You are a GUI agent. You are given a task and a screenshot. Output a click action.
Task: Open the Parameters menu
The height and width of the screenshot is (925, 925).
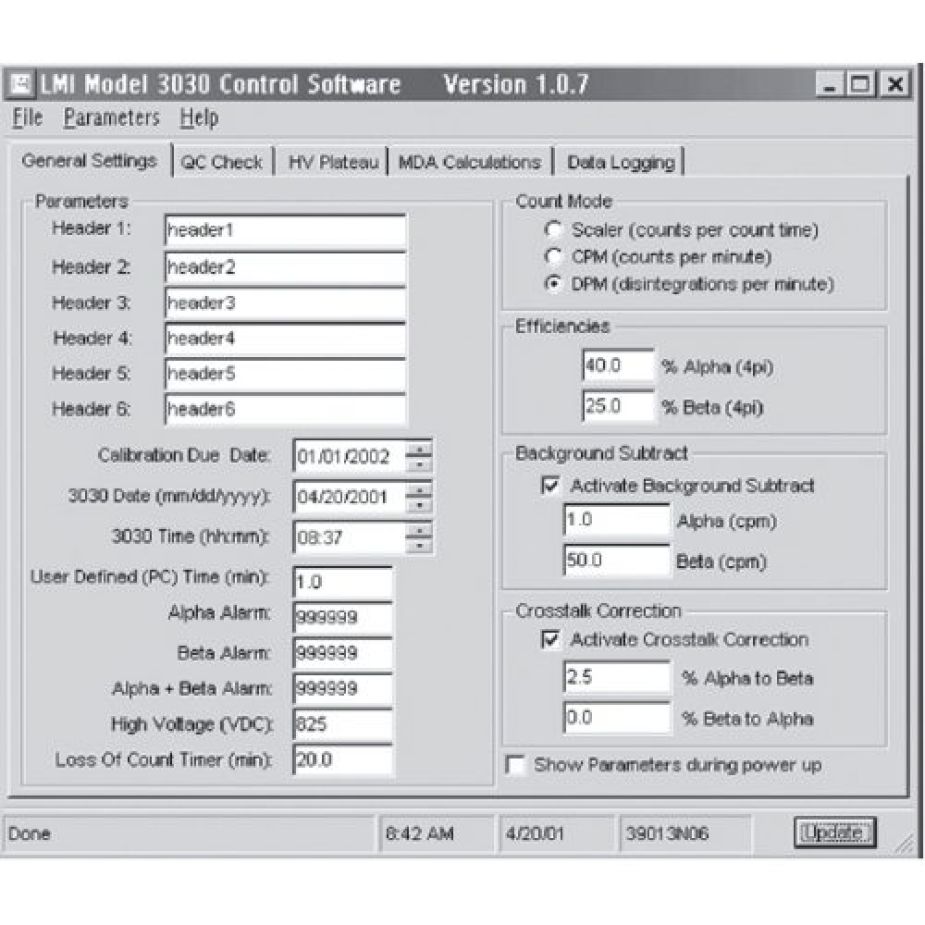pyautogui.click(x=111, y=118)
